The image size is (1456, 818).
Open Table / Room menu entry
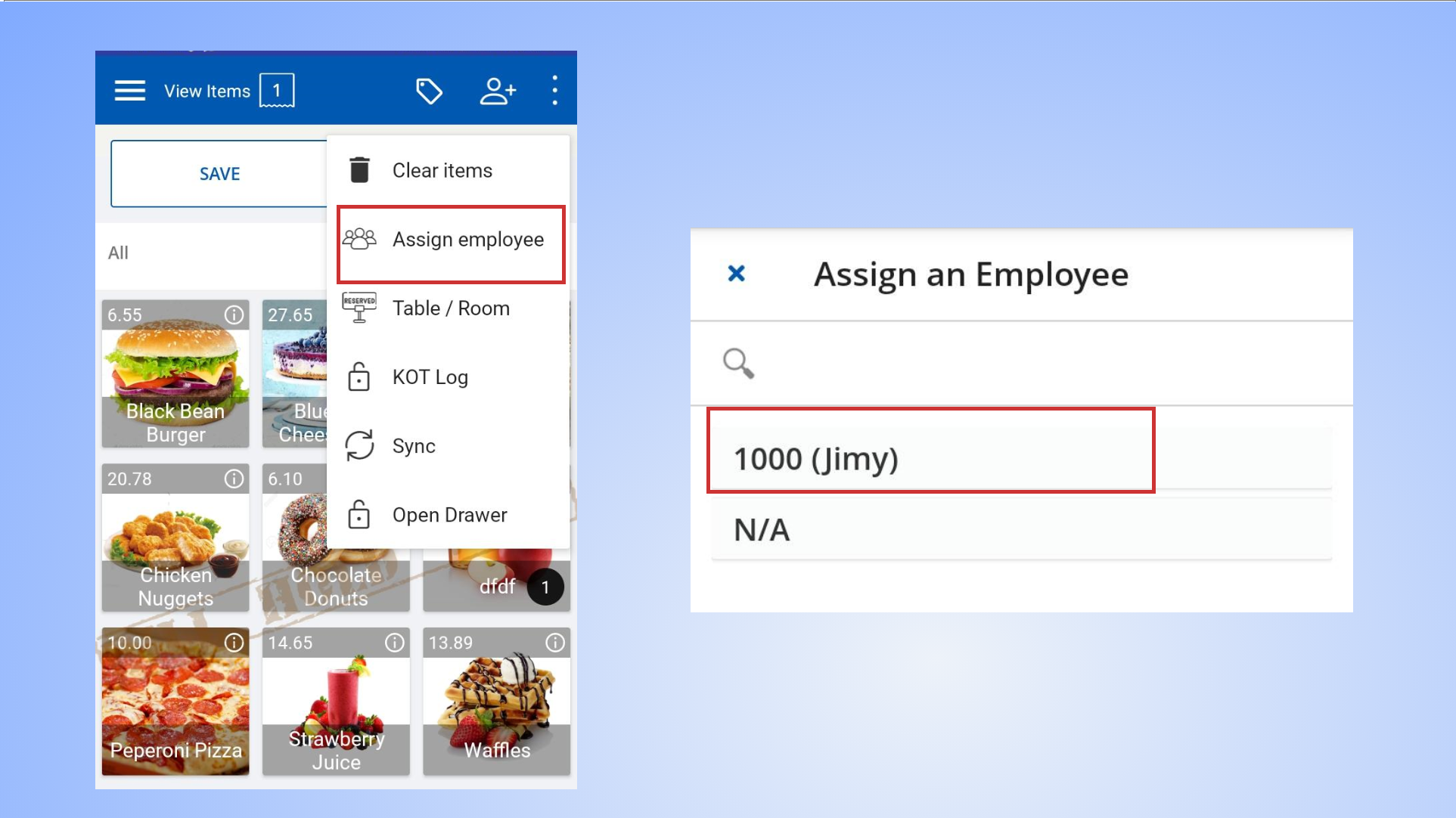(450, 308)
